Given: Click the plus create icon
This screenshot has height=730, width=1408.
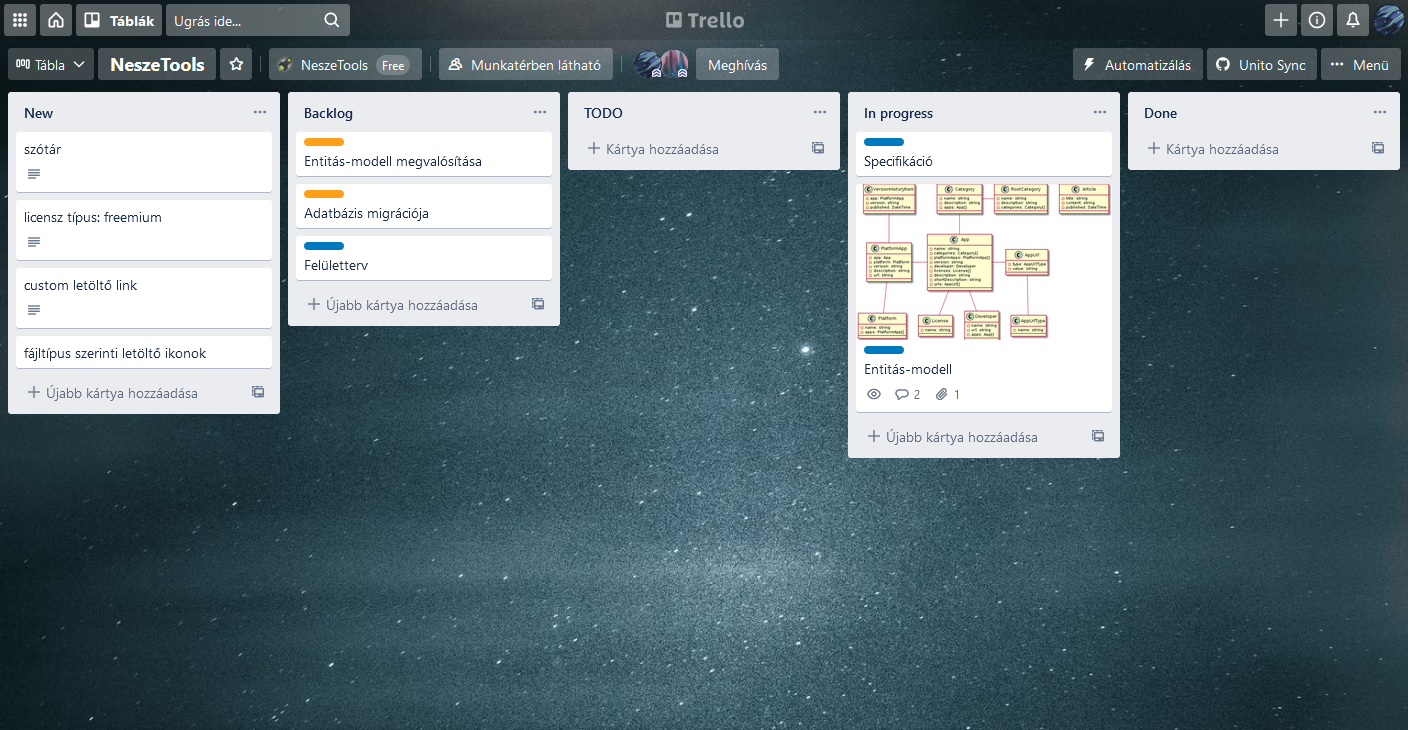Looking at the screenshot, I should coord(1281,20).
